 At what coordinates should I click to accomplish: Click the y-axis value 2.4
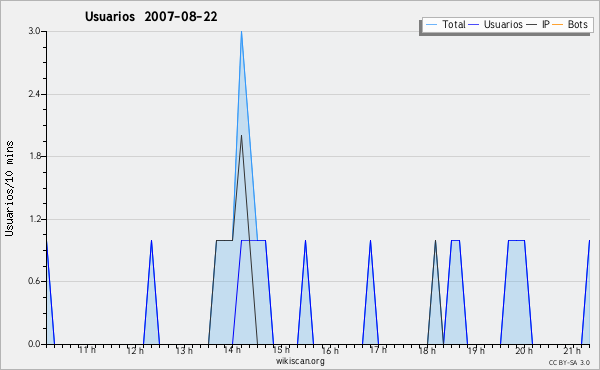pyautogui.click(x=34, y=94)
